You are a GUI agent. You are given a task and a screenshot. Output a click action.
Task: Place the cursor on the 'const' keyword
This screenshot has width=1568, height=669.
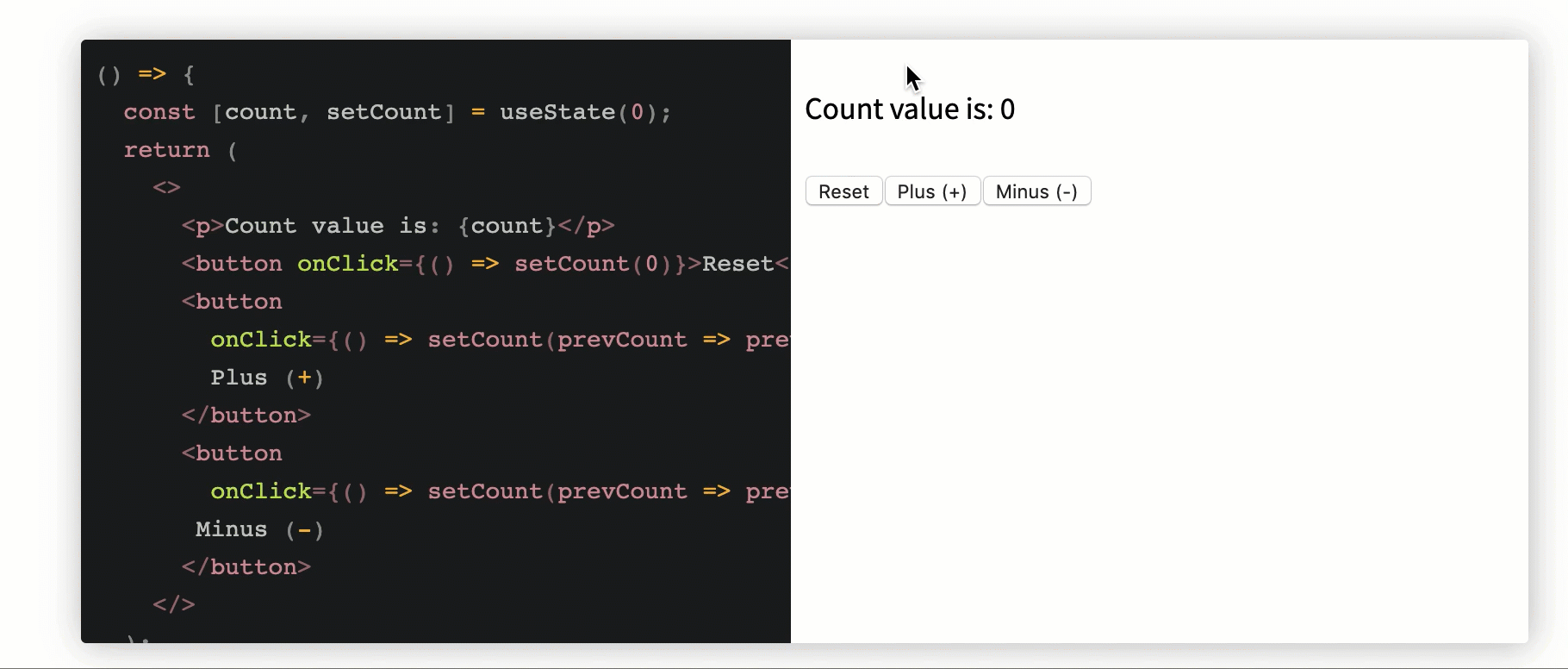[159, 112]
